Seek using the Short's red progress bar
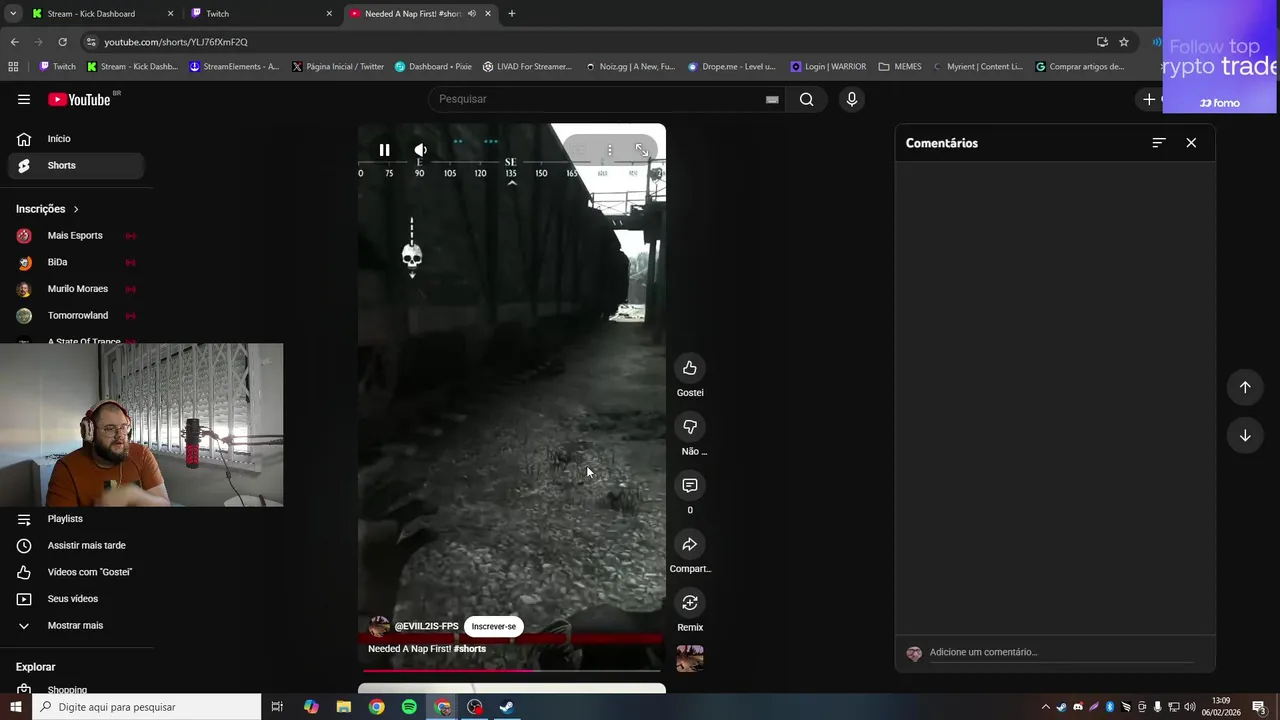The image size is (1280, 720). pos(511,670)
